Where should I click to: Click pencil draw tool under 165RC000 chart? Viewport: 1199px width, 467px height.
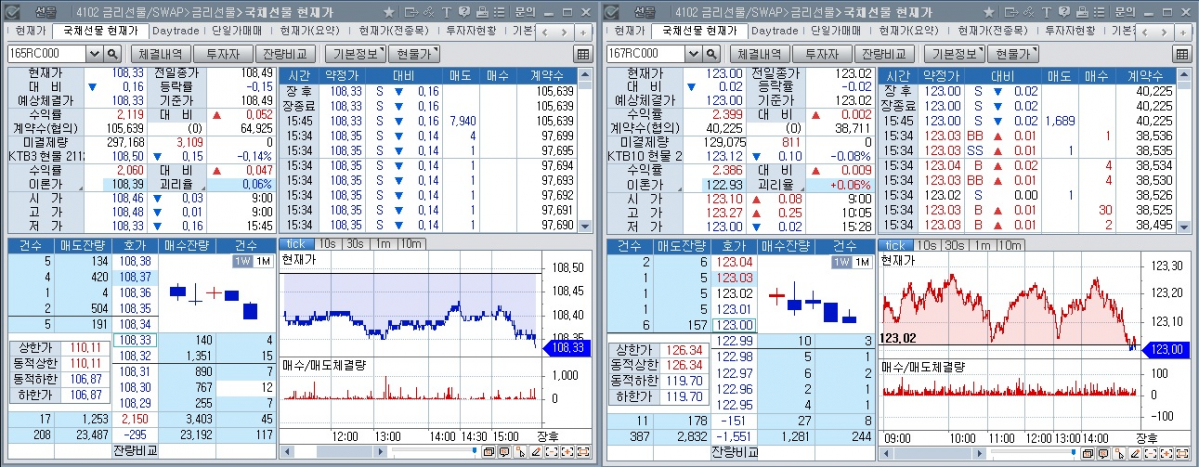click(x=535, y=452)
